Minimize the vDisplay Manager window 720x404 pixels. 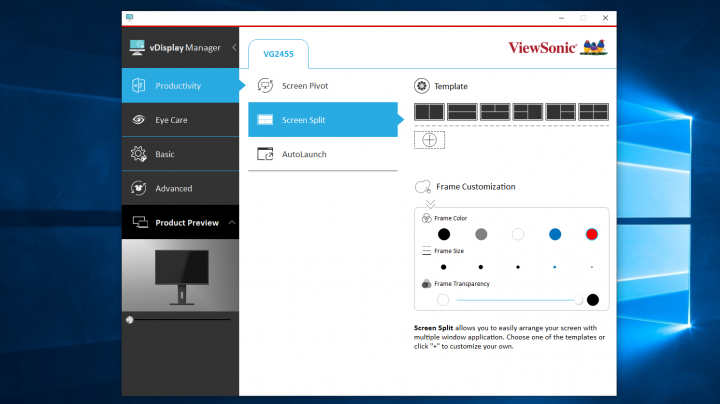[561, 18]
